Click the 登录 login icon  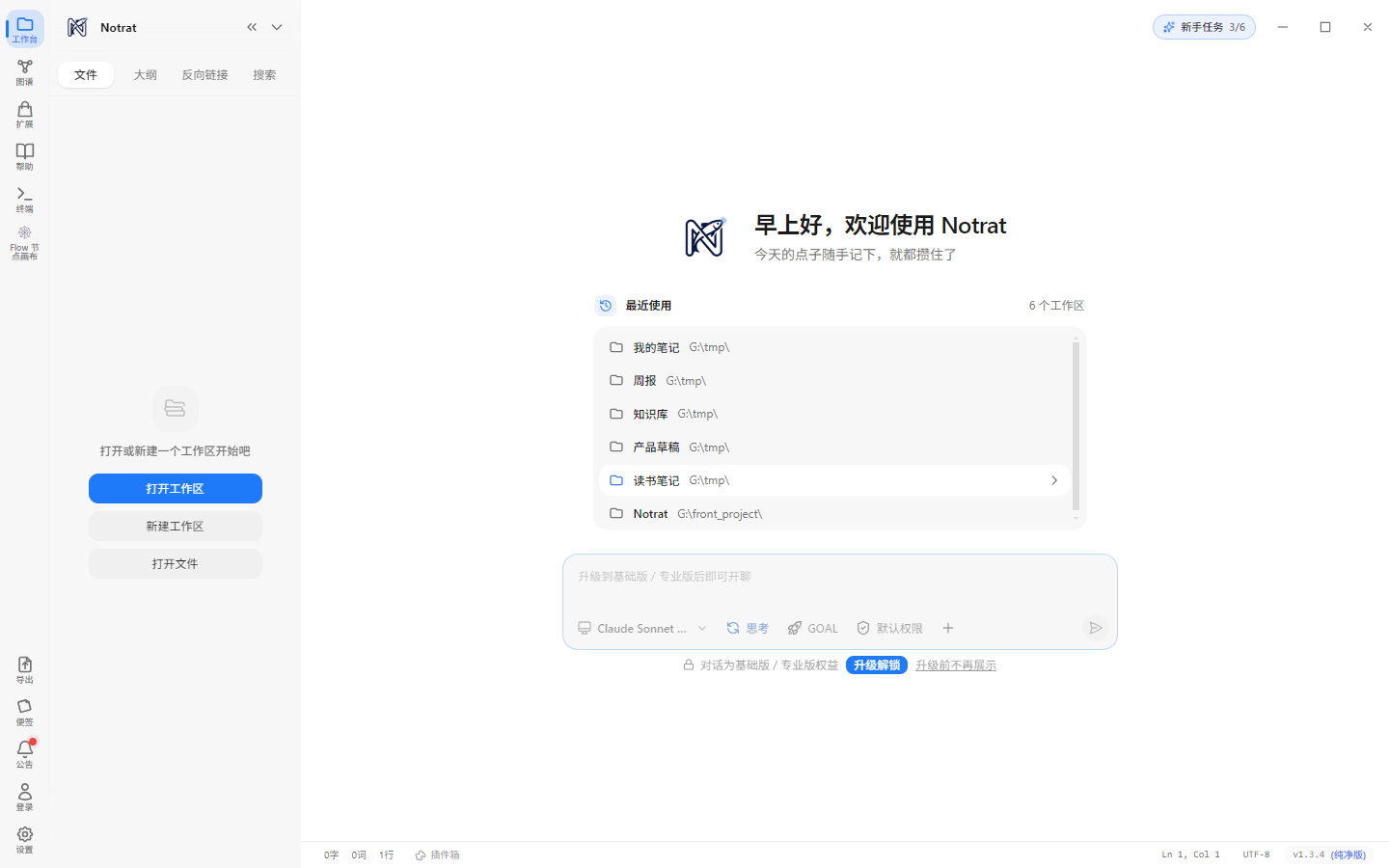pyautogui.click(x=25, y=798)
